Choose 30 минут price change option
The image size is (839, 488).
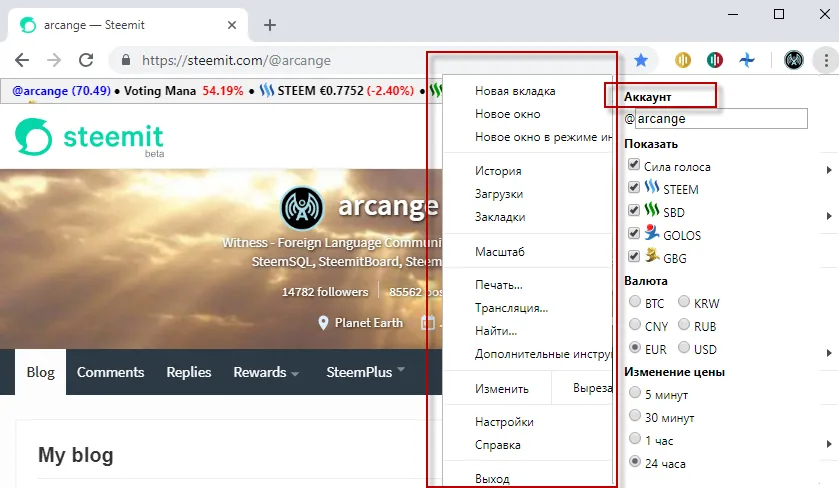point(635,415)
